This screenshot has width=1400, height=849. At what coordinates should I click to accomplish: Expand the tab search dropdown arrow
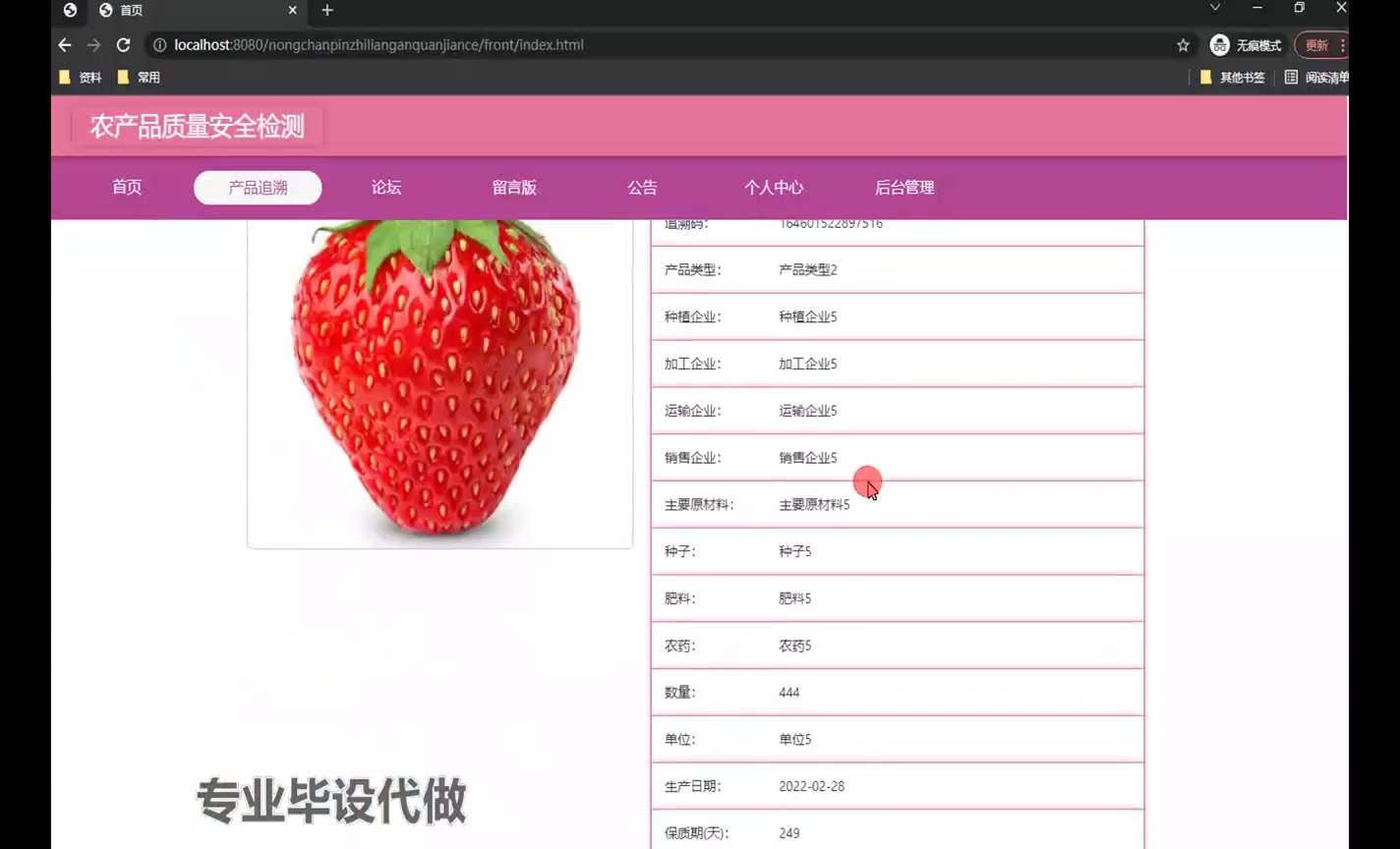(x=1215, y=8)
